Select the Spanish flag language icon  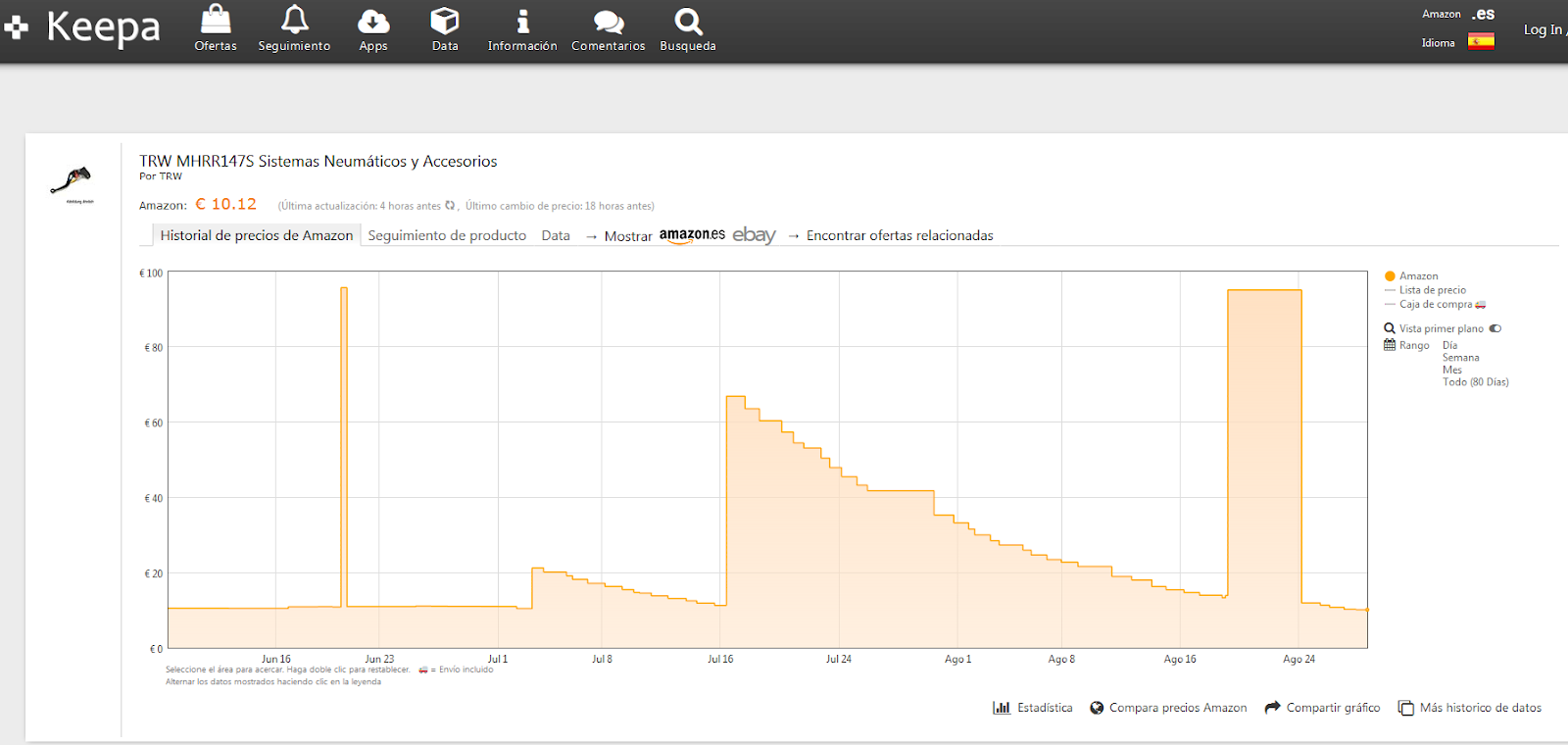(x=1481, y=42)
